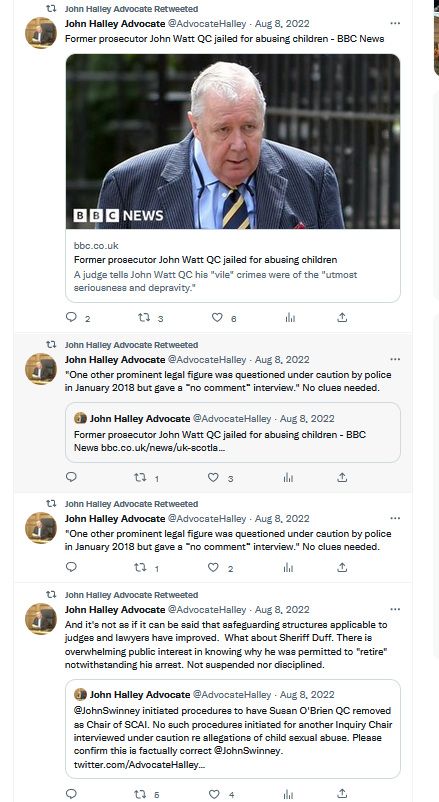The height and width of the screenshot is (802, 439).
Task: Like the first tweet with 6 likes
Action: point(217,318)
